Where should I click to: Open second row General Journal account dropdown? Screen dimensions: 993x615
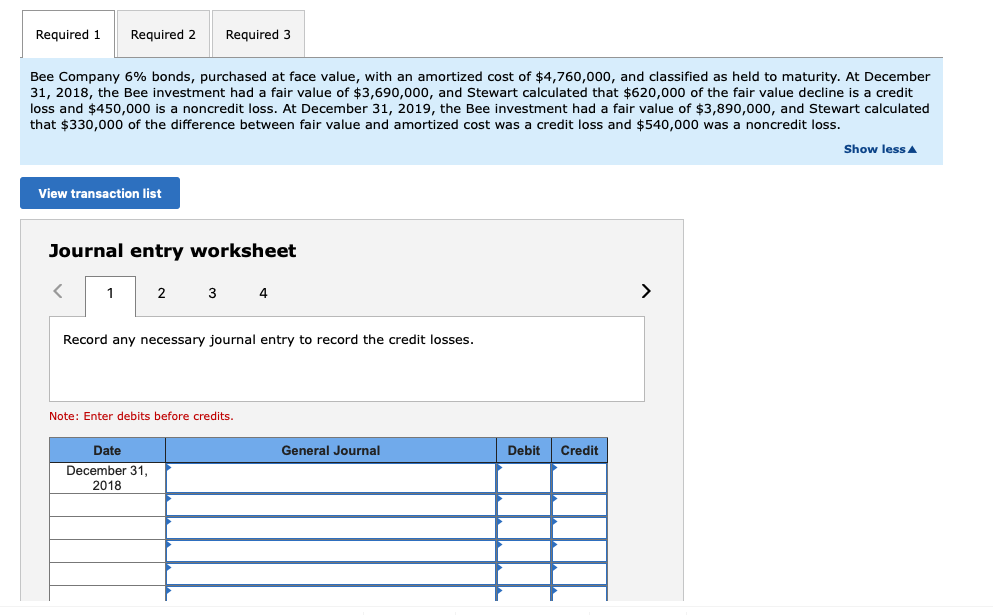[x=331, y=505]
